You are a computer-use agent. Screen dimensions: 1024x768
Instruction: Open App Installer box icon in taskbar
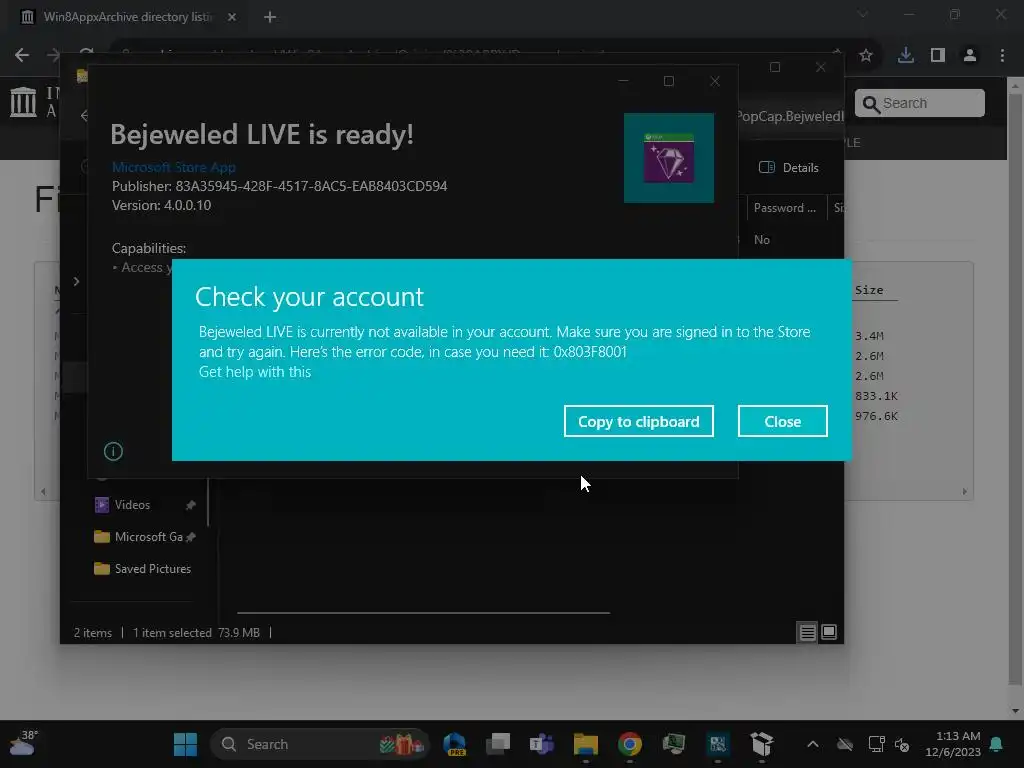pos(761,744)
